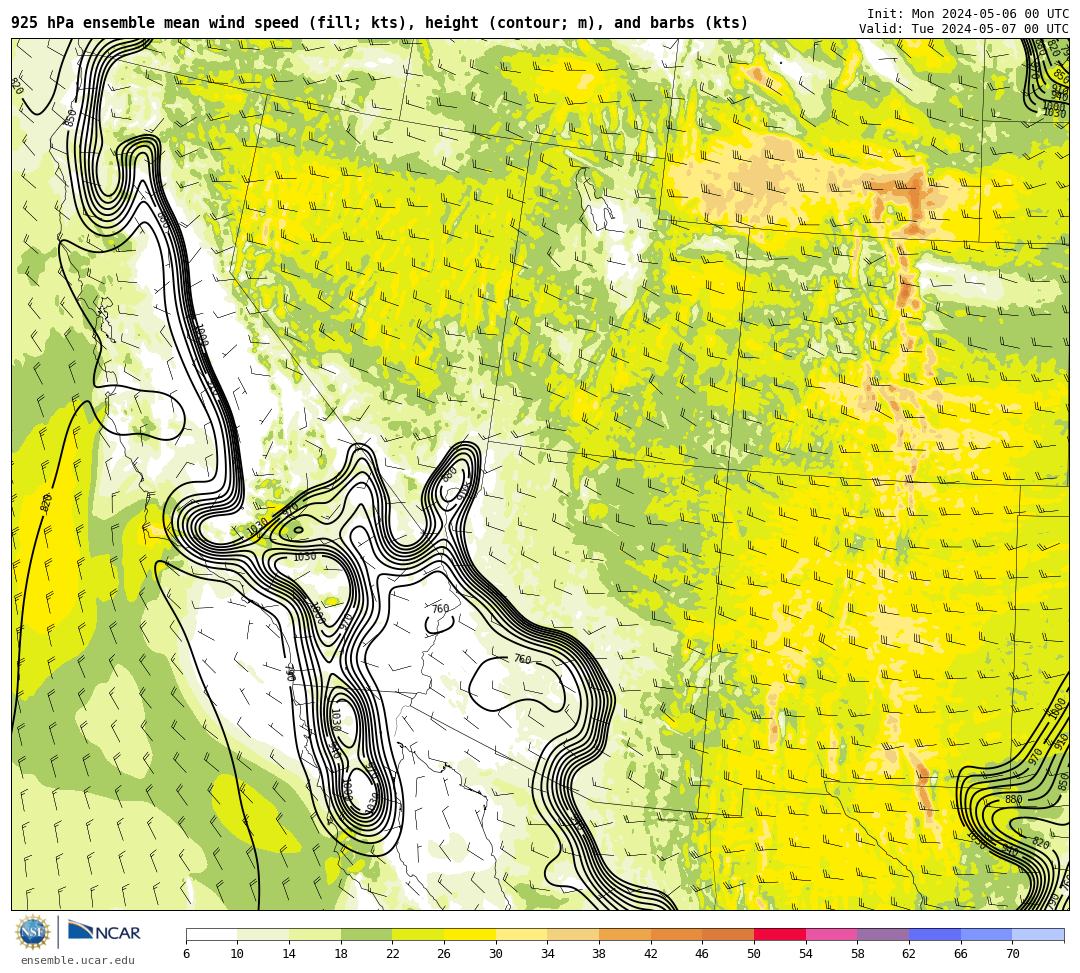This screenshot has height=973, width=1080.
Task: Click the colorbar tick label 34
Action: point(548,954)
